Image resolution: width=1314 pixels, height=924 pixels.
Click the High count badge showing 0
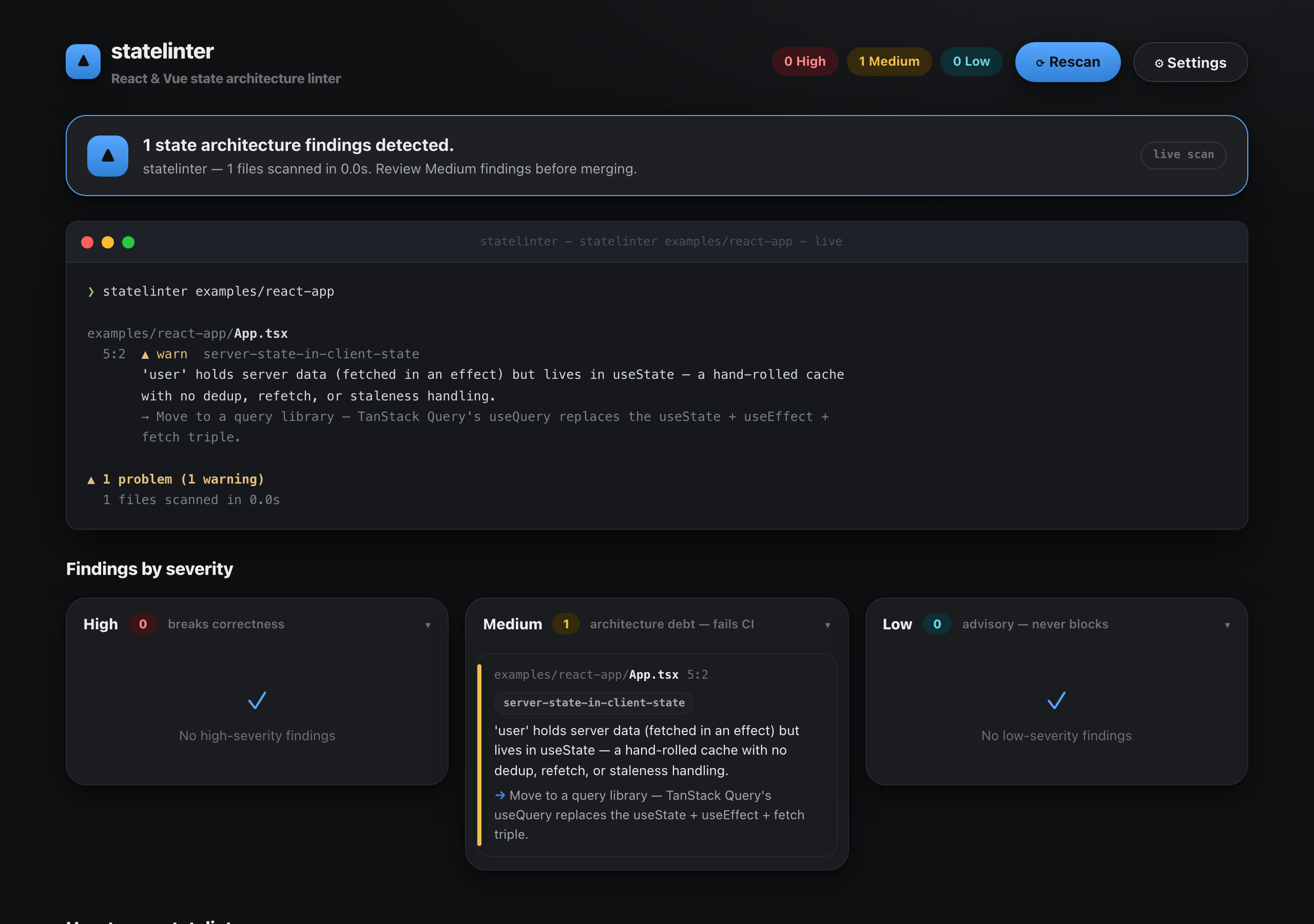point(143,624)
